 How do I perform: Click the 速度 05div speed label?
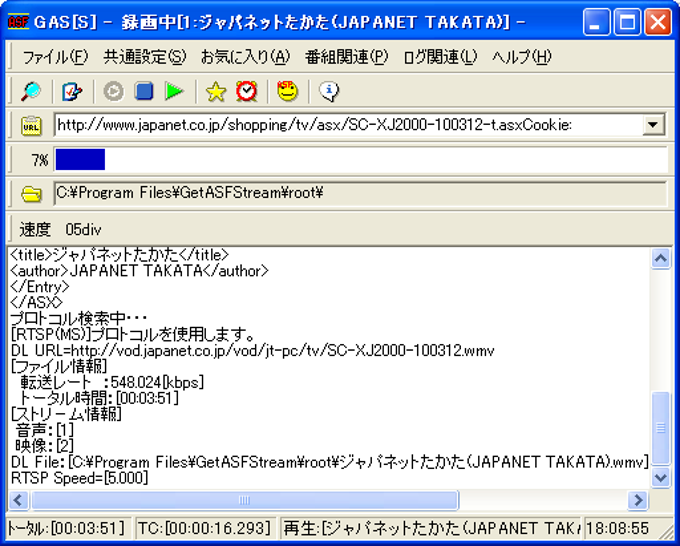[60, 229]
